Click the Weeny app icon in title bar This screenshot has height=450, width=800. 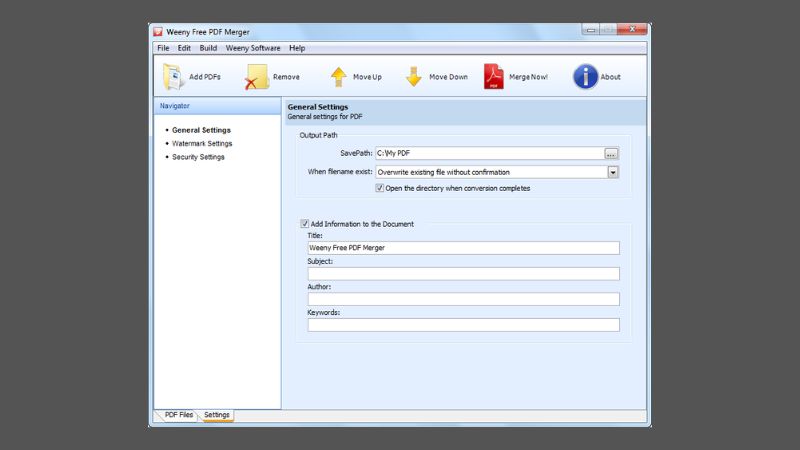[158, 32]
